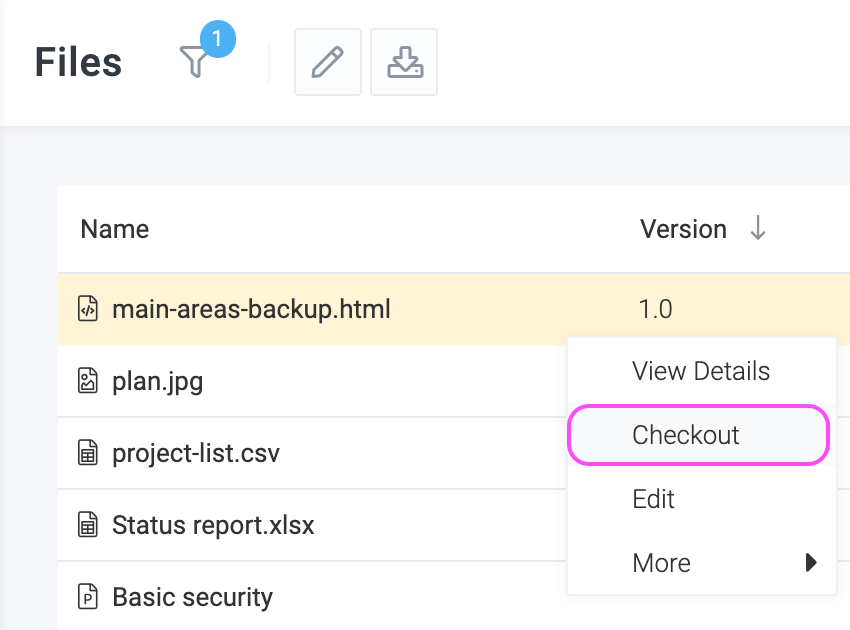The height and width of the screenshot is (630, 850).
Task: Toggle the Version column sort arrow
Action: (758, 228)
